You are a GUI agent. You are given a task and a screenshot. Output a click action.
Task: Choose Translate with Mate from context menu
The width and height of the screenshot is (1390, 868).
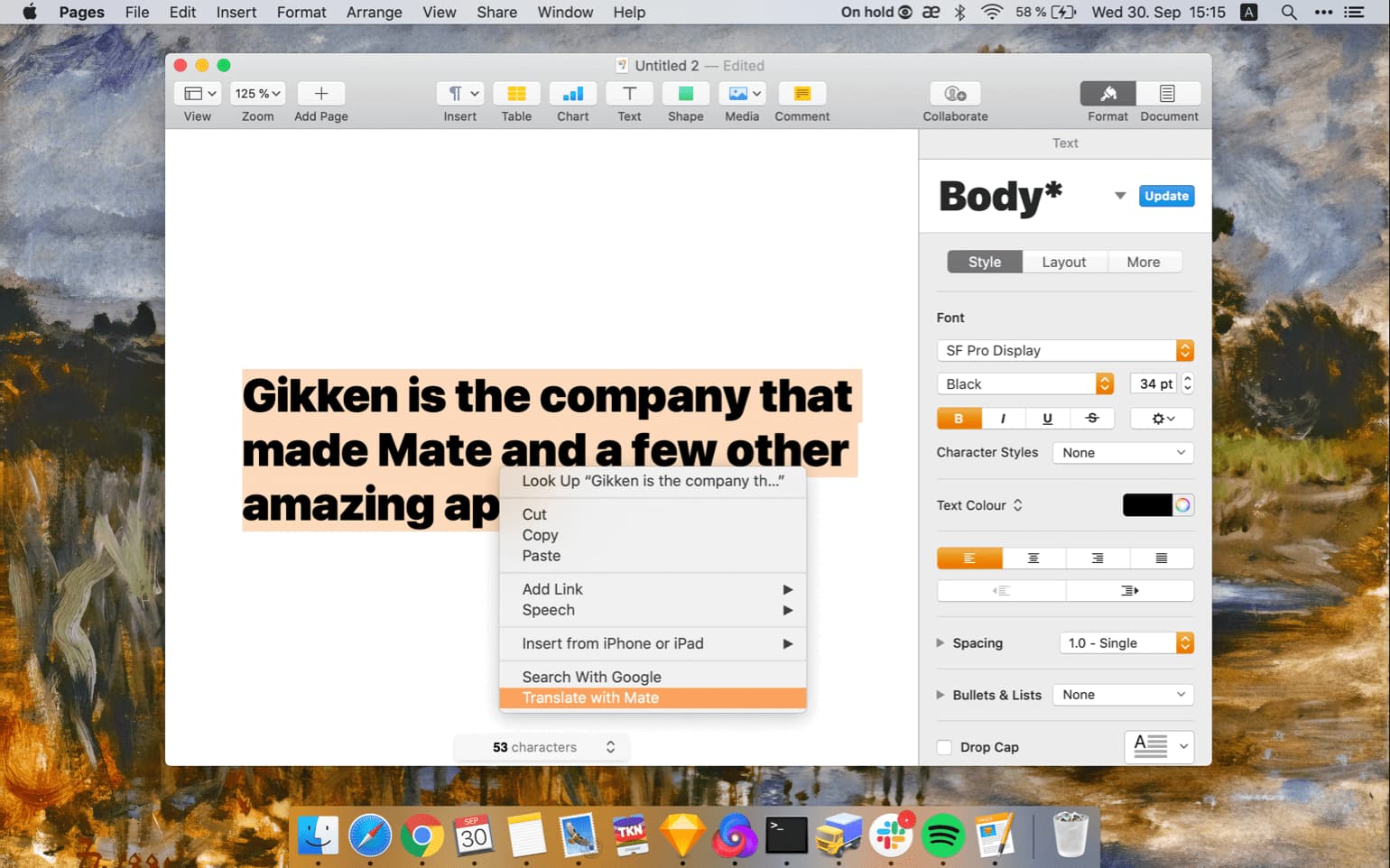pyautogui.click(x=590, y=697)
